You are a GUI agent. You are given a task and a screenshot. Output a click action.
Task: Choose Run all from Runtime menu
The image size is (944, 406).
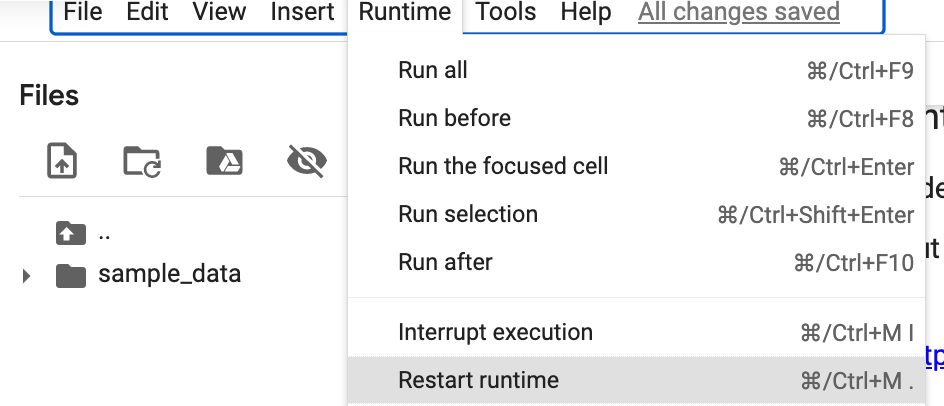(636, 70)
